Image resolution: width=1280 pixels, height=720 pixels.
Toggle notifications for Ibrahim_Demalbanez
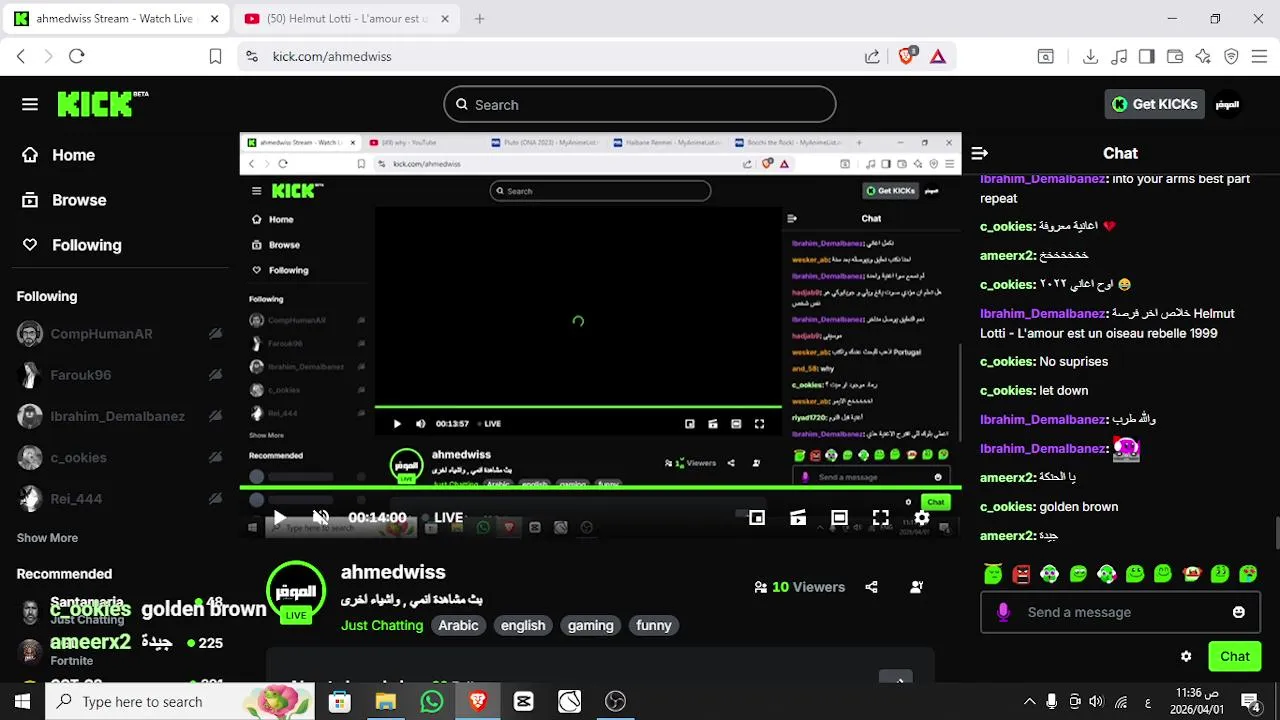pos(215,416)
